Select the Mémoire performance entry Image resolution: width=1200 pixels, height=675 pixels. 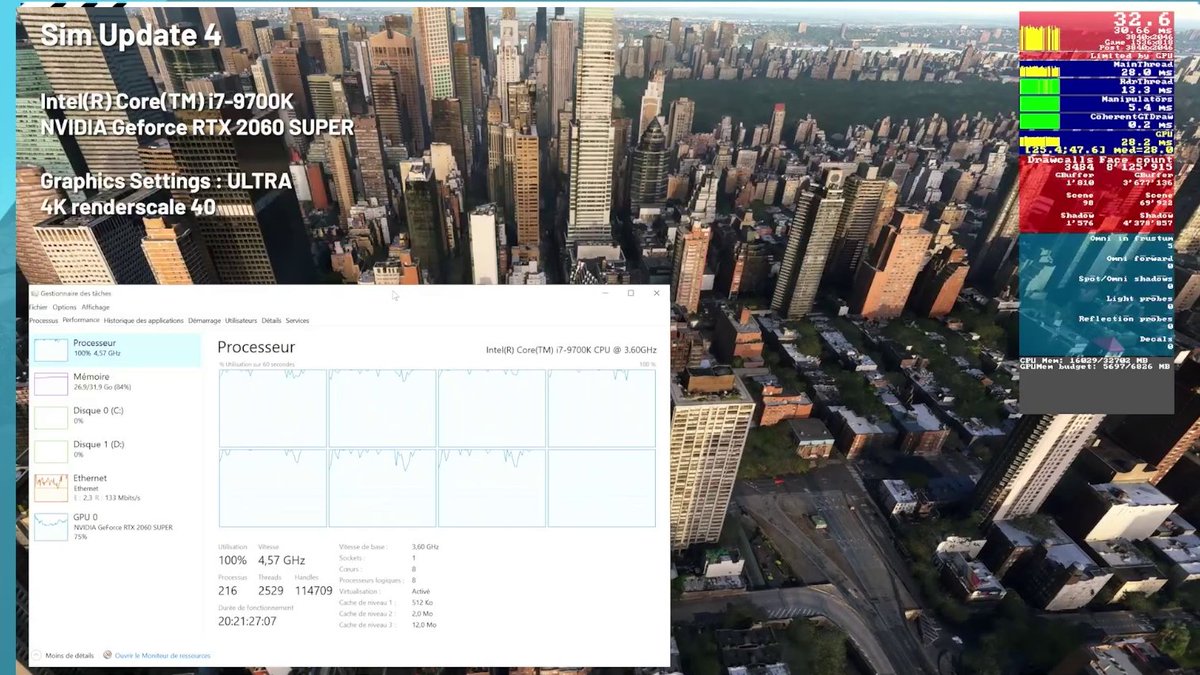tap(115, 382)
